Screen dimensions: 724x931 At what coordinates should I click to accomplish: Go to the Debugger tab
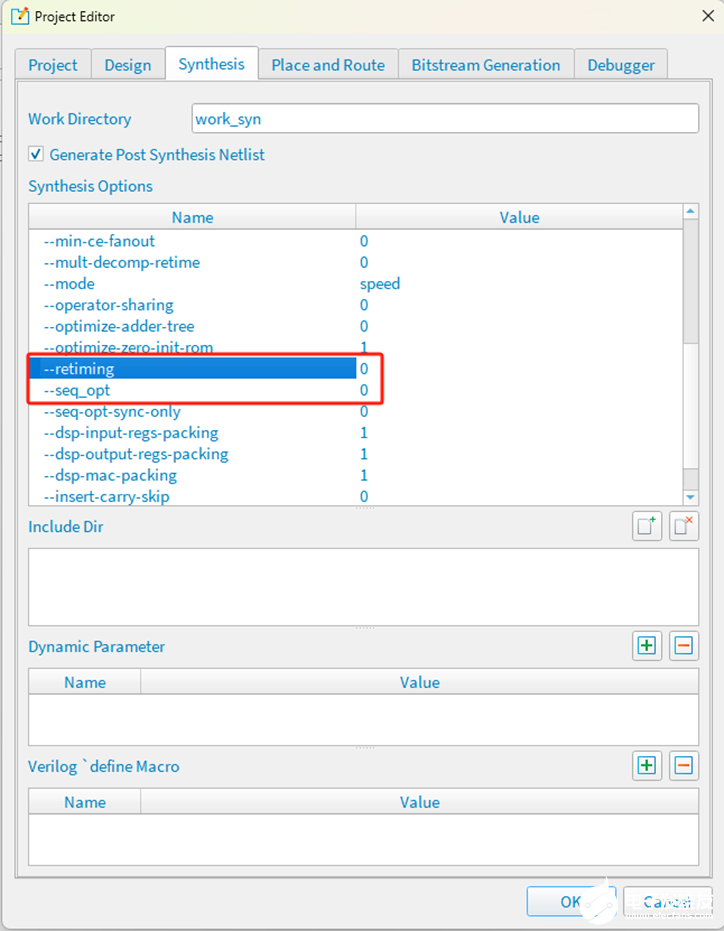tap(620, 65)
